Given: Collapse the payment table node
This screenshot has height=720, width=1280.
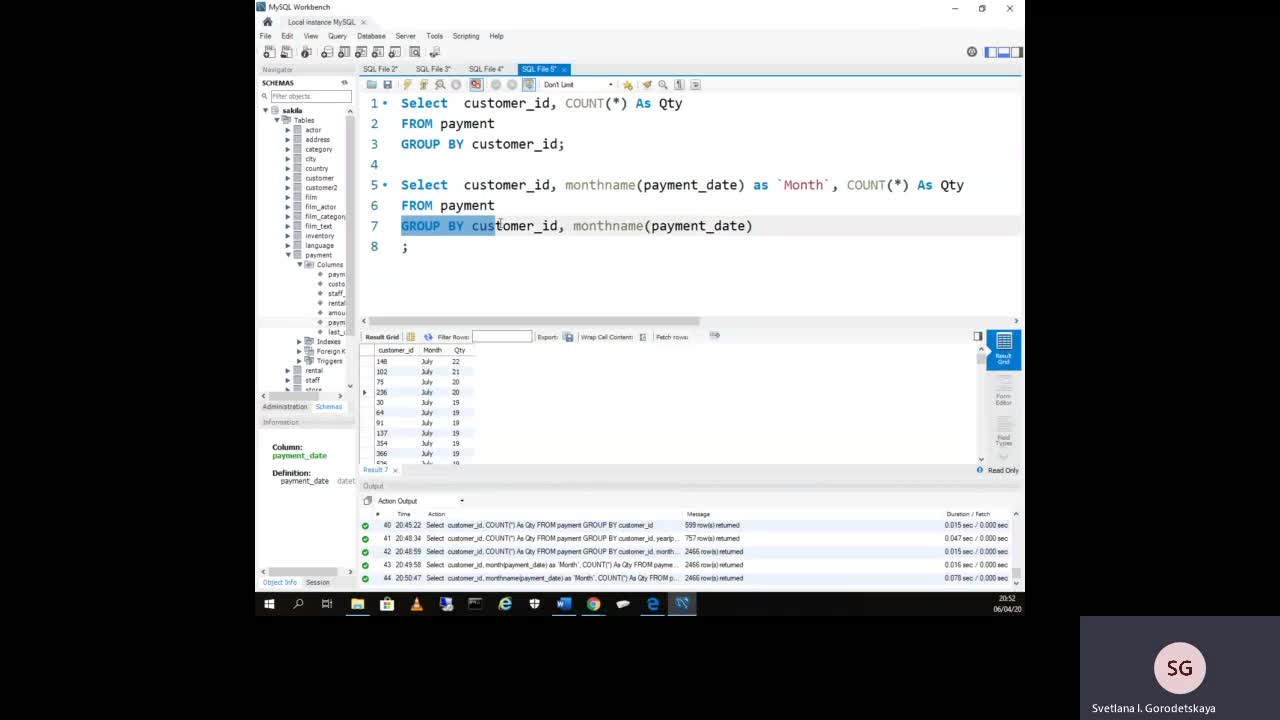Looking at the screenshot, I should pos(288,255).
